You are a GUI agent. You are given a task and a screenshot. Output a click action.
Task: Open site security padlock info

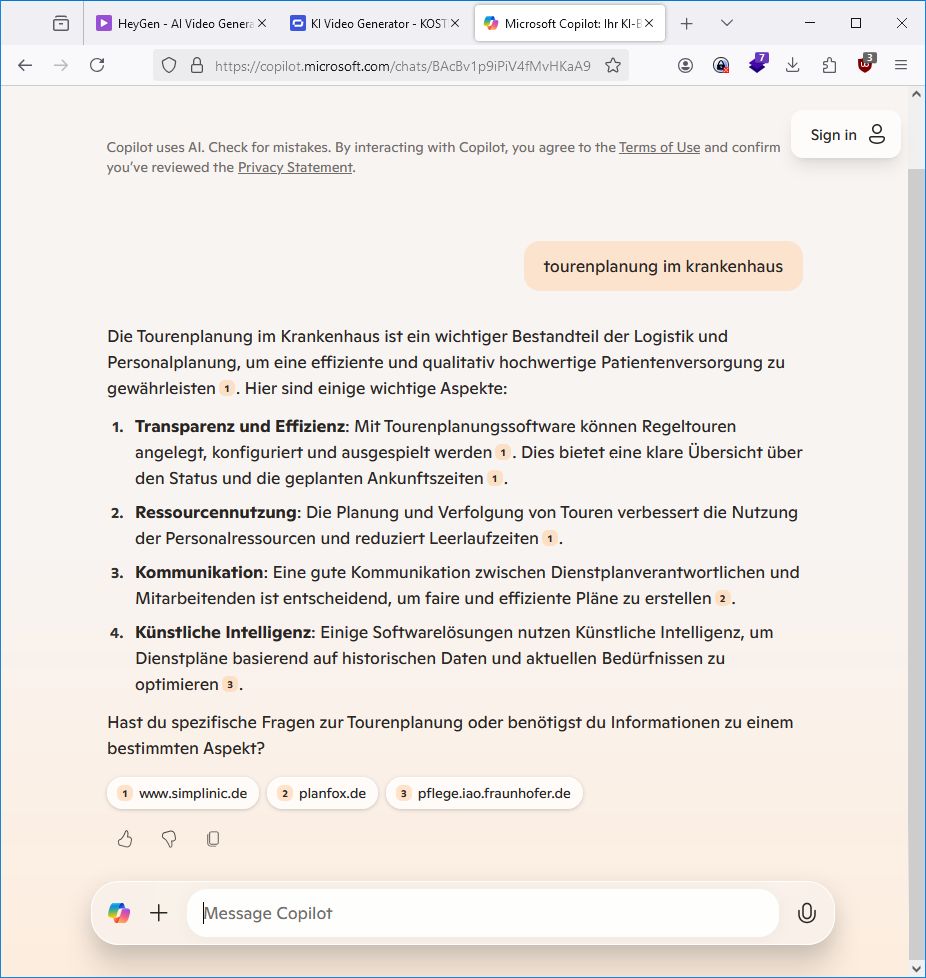(197, 65)
